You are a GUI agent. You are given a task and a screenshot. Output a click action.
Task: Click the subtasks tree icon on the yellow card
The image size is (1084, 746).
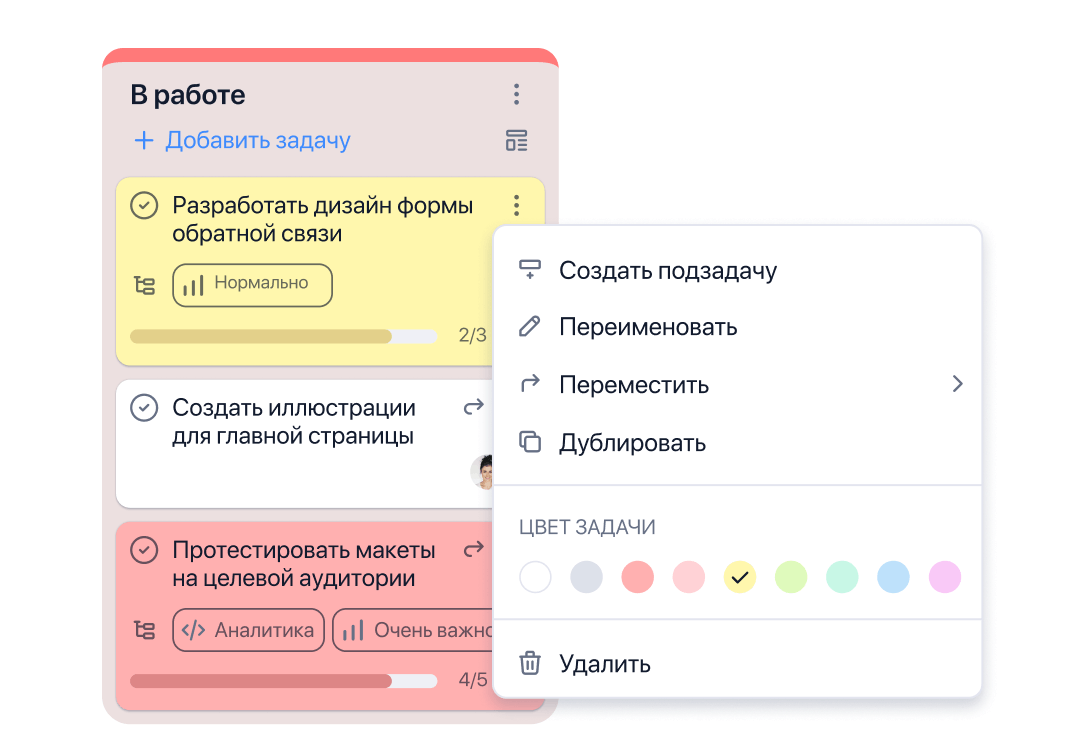(x=145, y=285)
